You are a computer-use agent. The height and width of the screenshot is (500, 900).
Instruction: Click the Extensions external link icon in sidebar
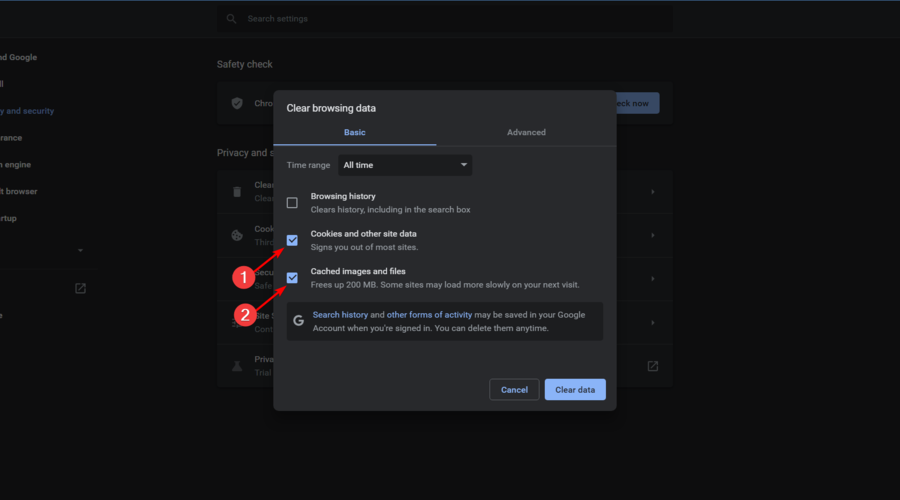pyautogui.click(x=80, y=288)
